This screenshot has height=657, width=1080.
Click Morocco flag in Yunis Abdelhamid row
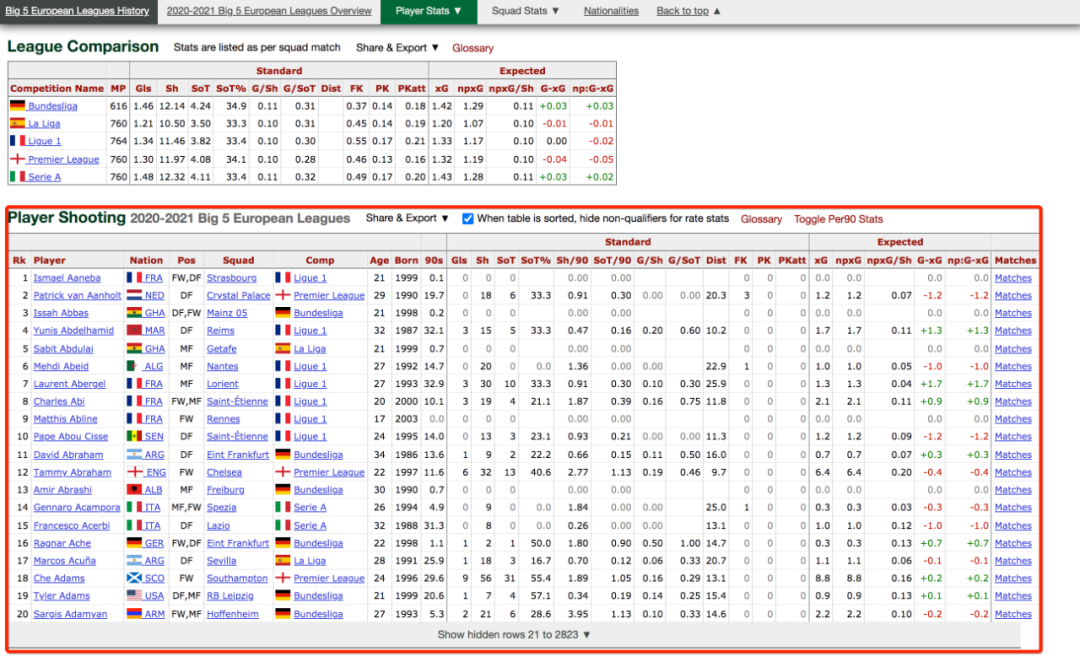[134, 330]
